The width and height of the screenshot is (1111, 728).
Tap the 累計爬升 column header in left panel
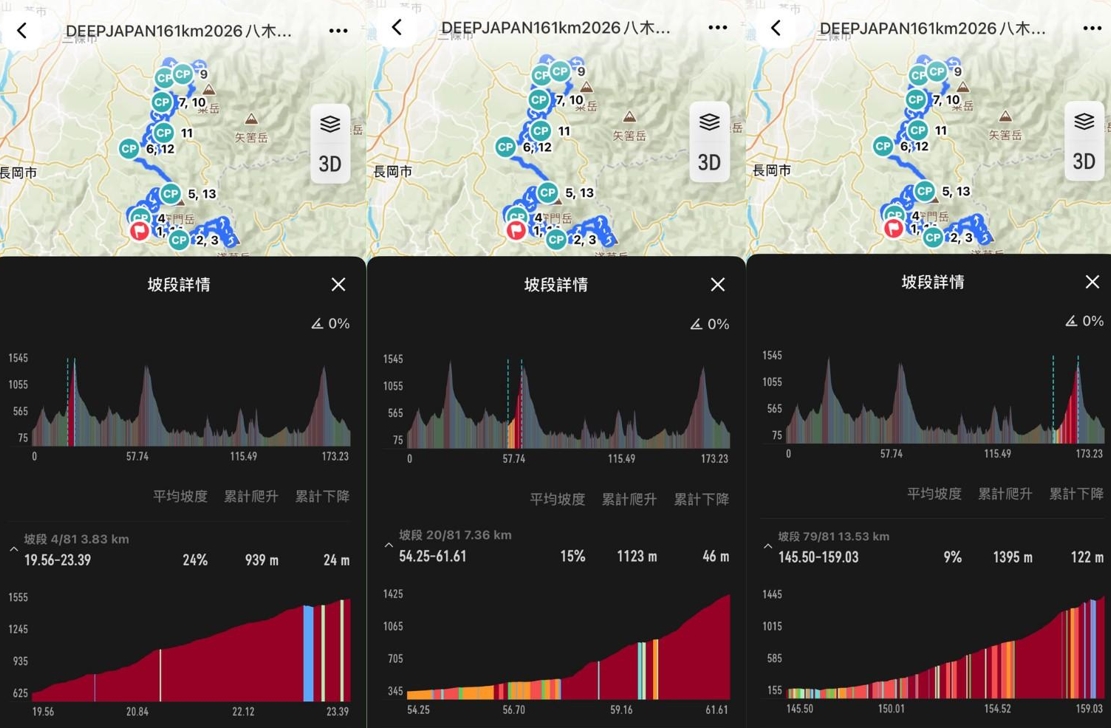pyautogui.click(x=251, y=496)
